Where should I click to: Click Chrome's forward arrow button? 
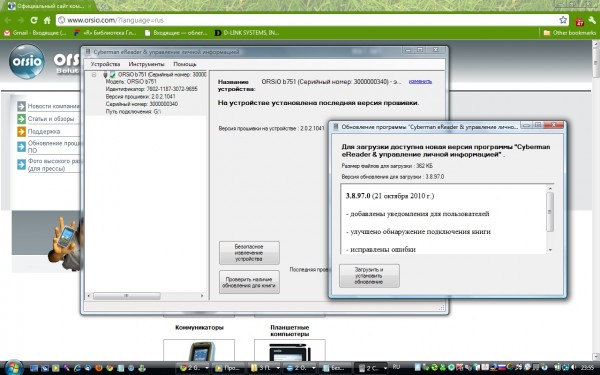pos(21,20)
